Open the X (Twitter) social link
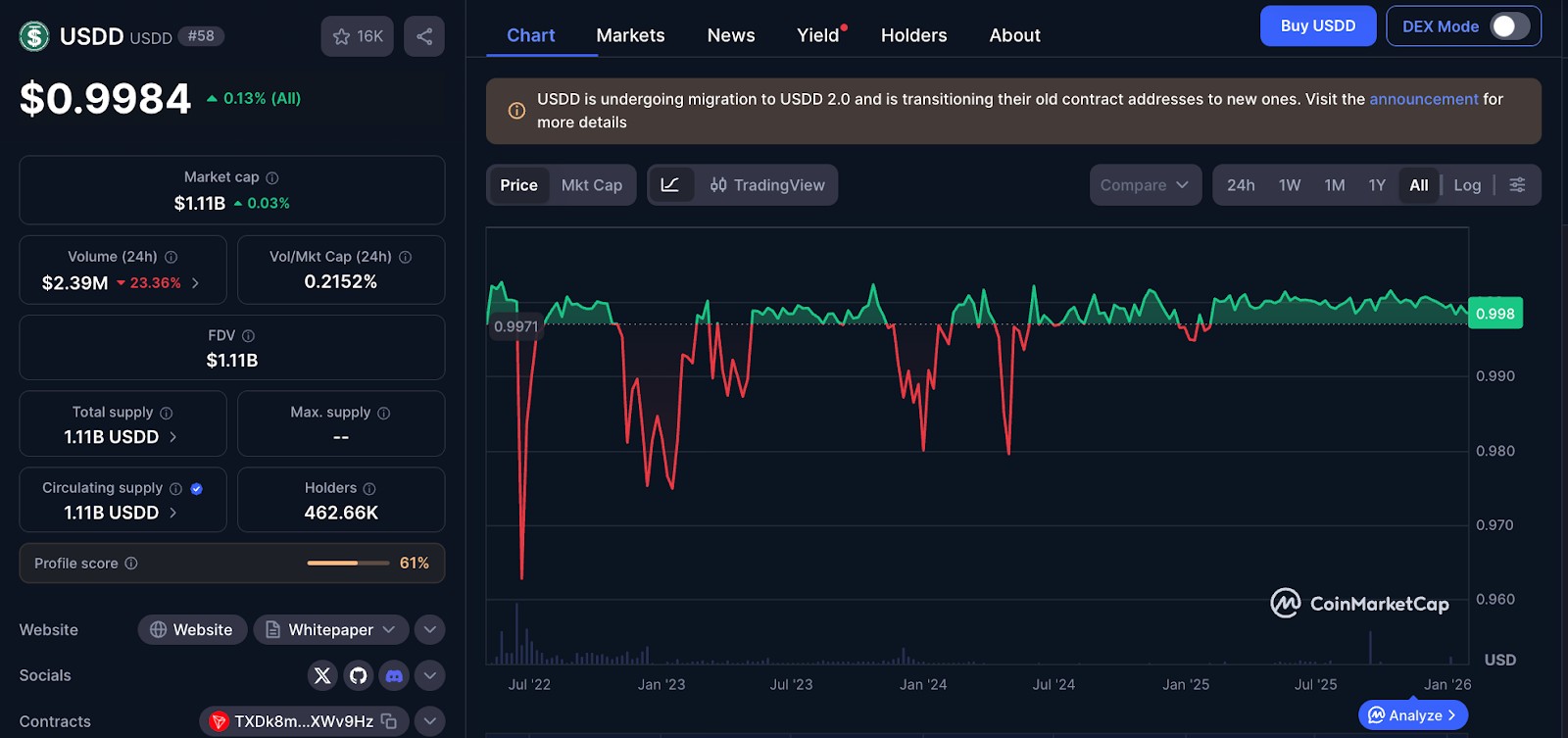This screenshot has height=738, width=1568. click(322, 675)
